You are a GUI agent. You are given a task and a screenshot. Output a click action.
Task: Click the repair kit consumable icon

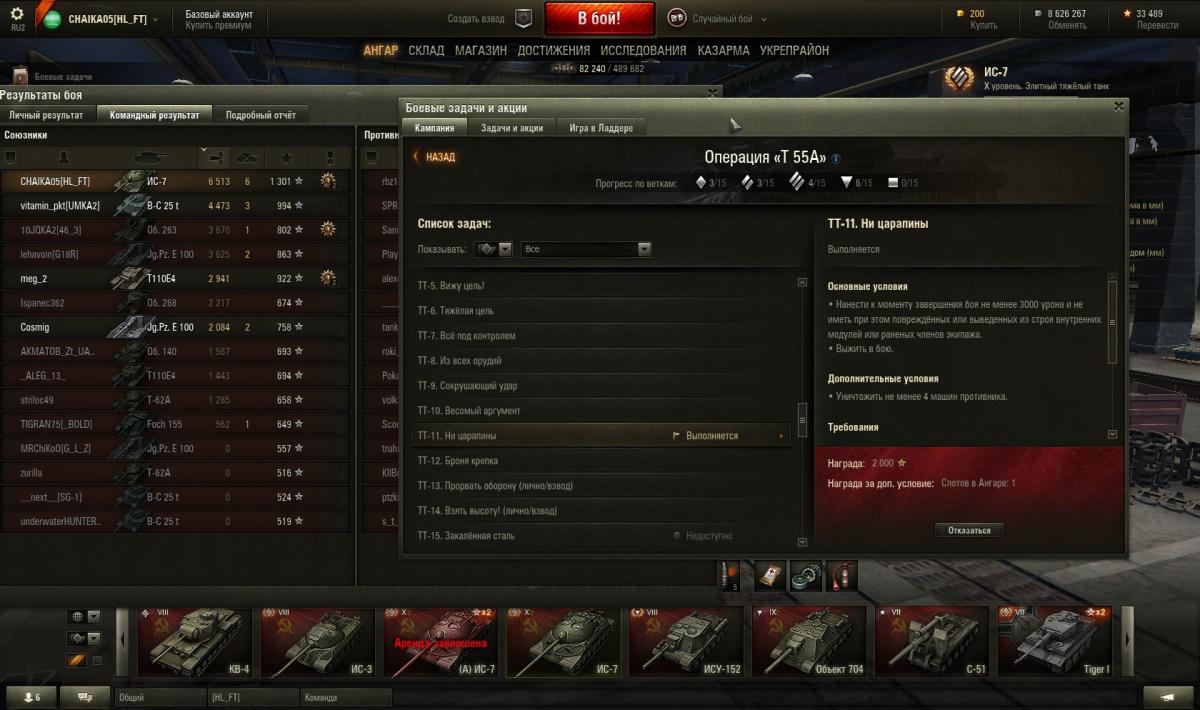(769, 574)
